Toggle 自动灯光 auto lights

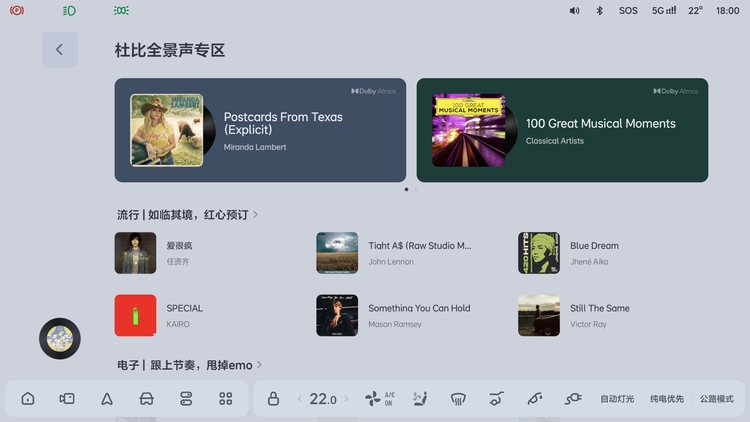click(x=617, y=399)
